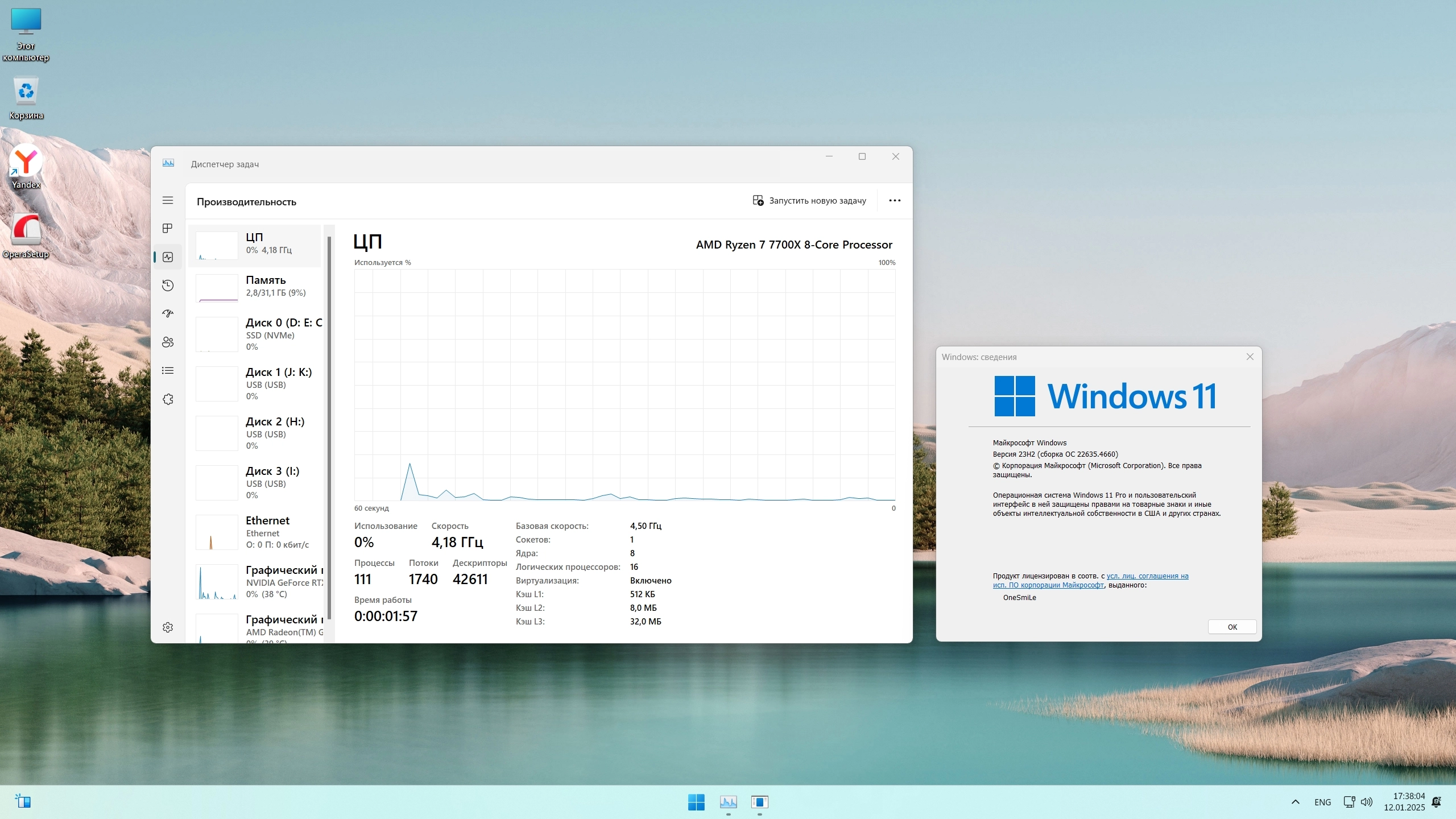
Task: Toggle ENG input language indicator
Action: [1322, 802]
